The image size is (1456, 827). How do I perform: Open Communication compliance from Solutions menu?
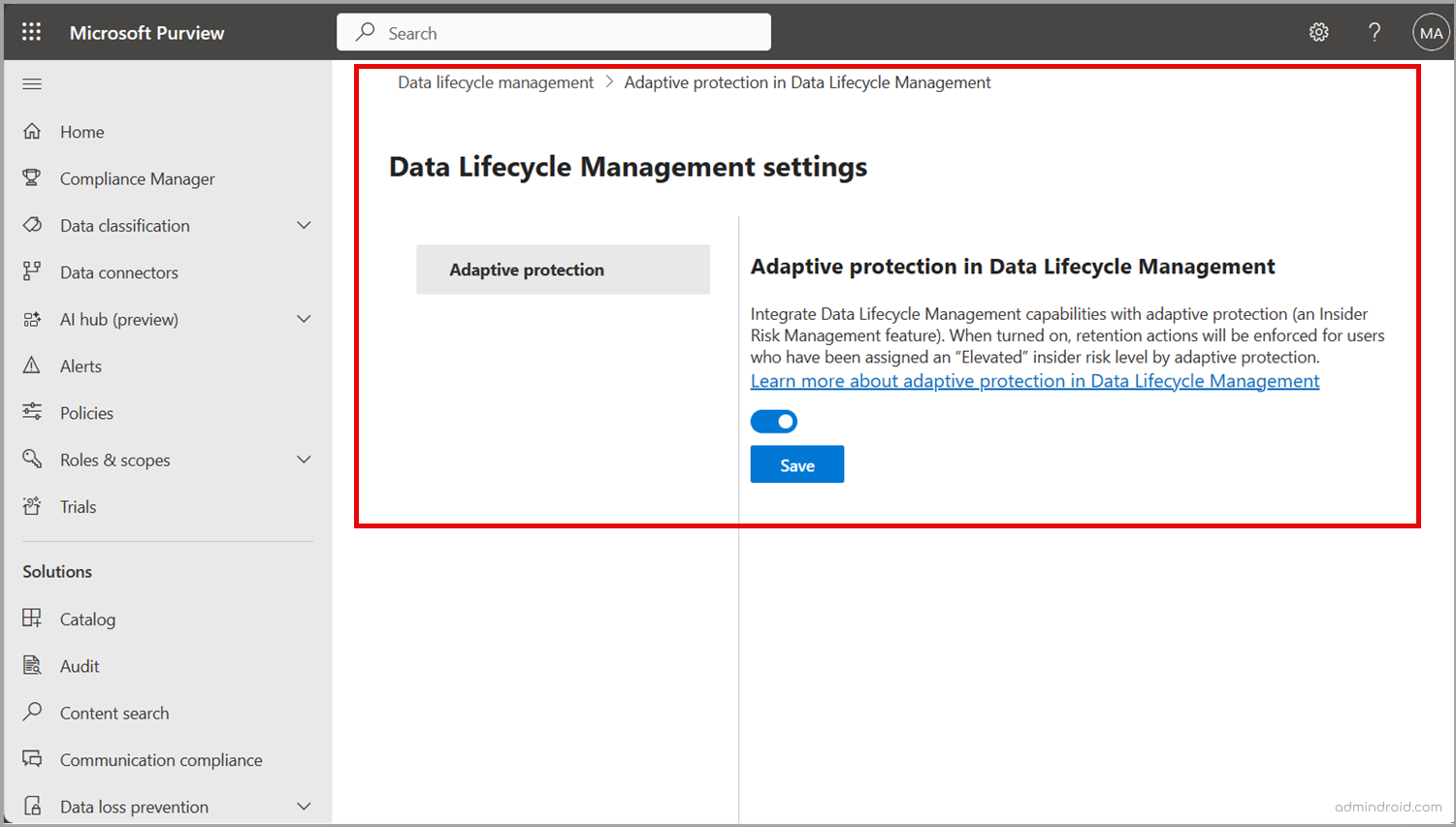(x=161, y=759)
